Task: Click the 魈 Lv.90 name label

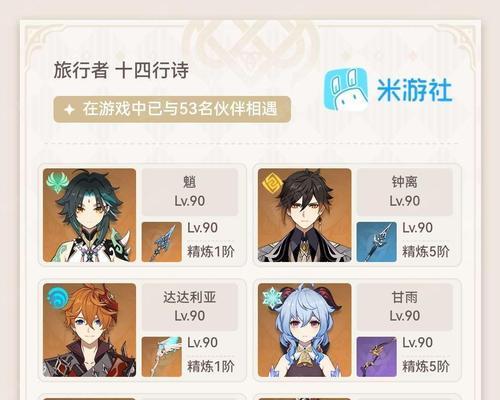Action: (190, 192)
